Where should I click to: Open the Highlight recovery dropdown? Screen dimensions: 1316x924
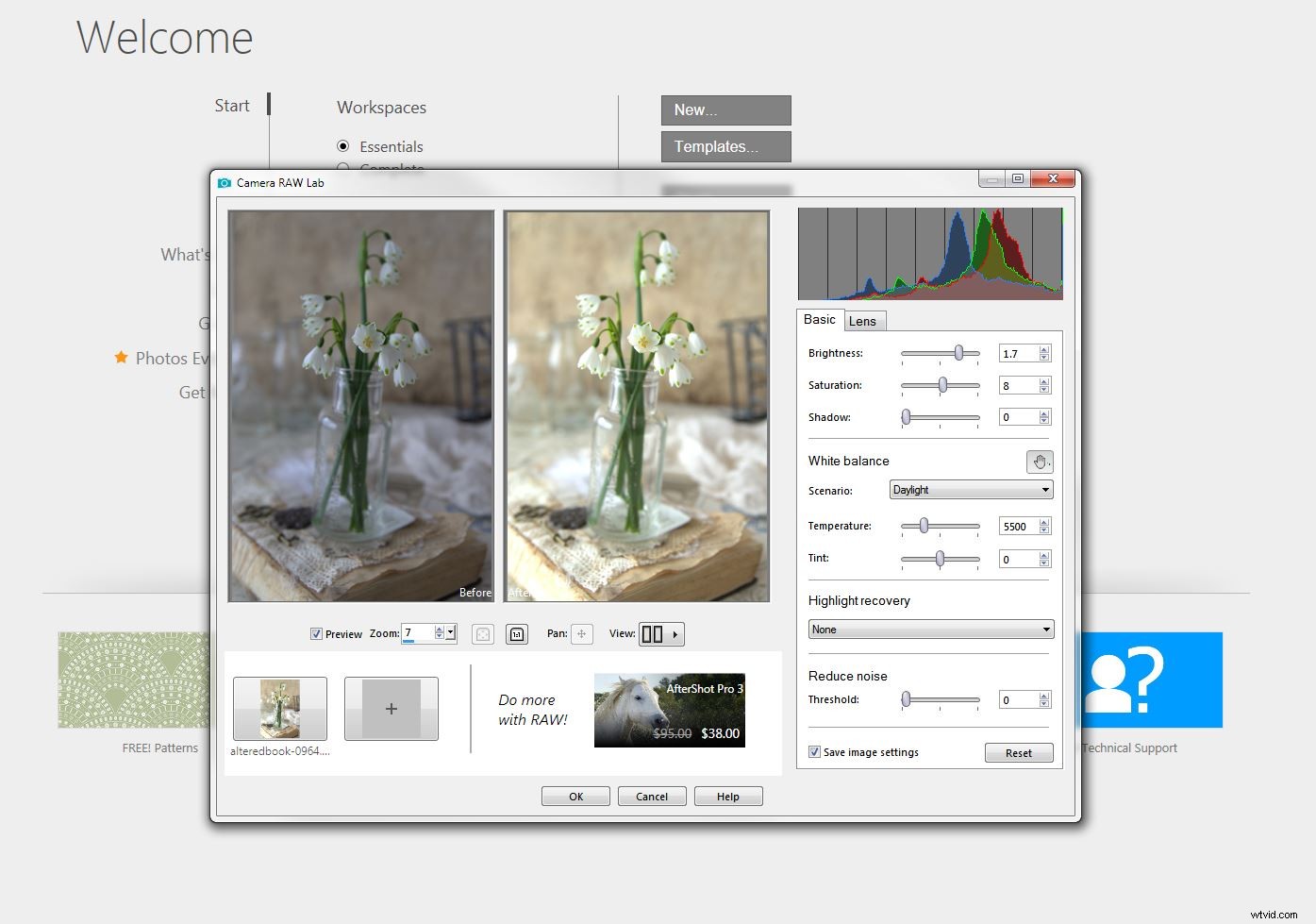(x=929, y=629)
